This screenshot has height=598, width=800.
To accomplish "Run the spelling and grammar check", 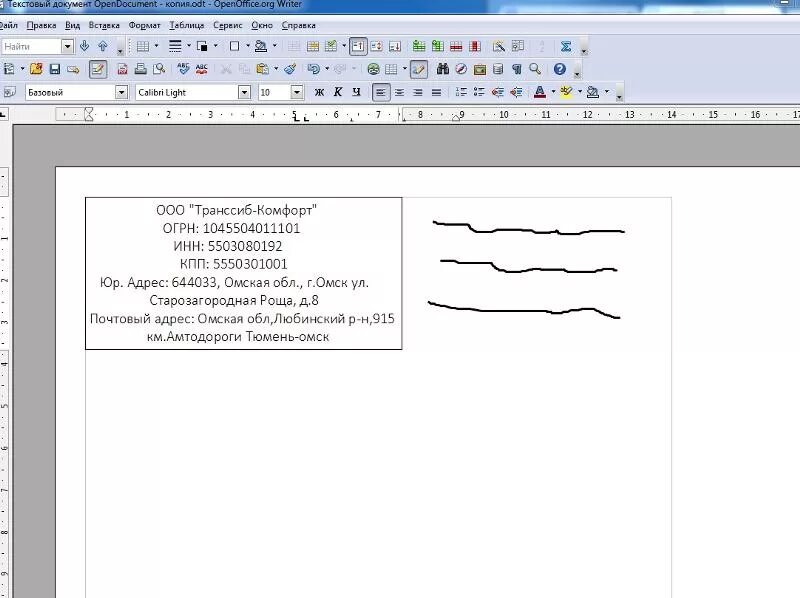I will pyautogui.click(x=183, y=69).
